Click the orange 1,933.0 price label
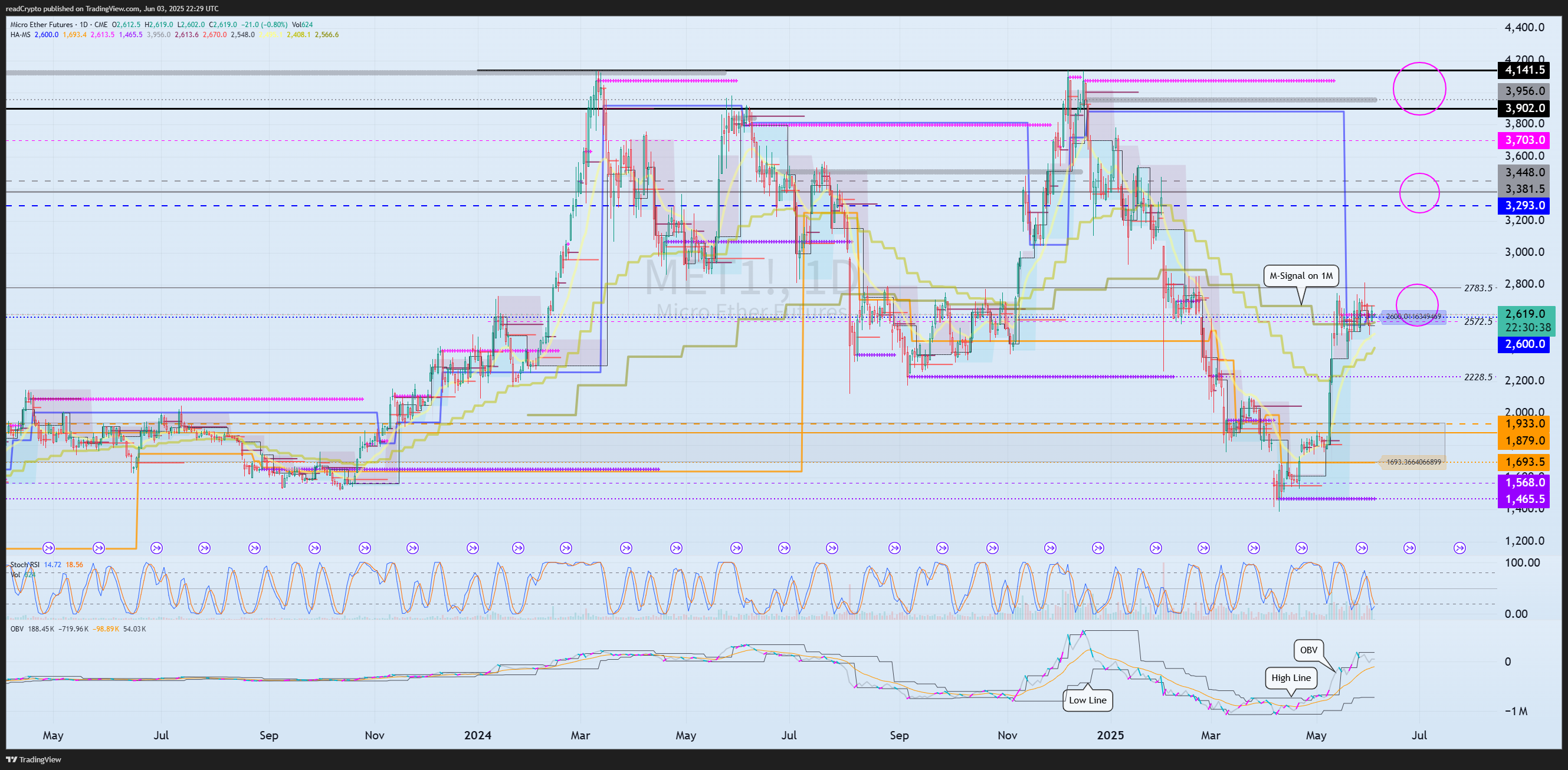 coord(1524,424)
